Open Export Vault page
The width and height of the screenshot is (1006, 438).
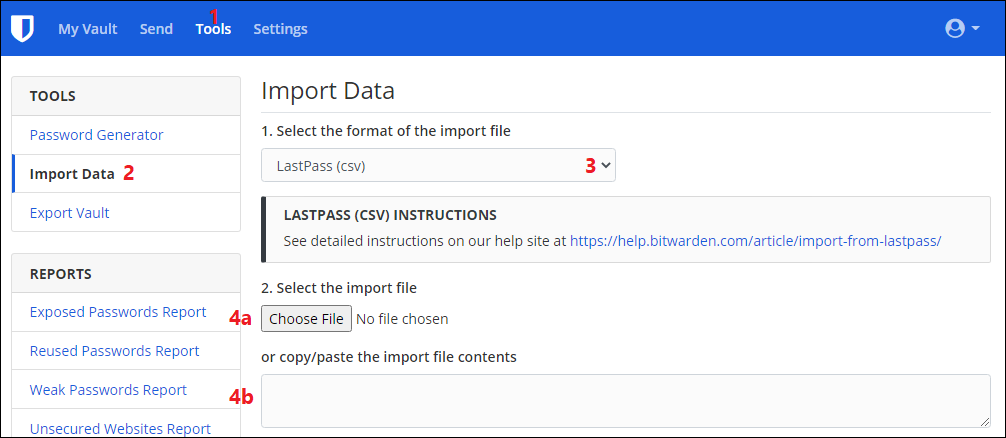[69, 213]
